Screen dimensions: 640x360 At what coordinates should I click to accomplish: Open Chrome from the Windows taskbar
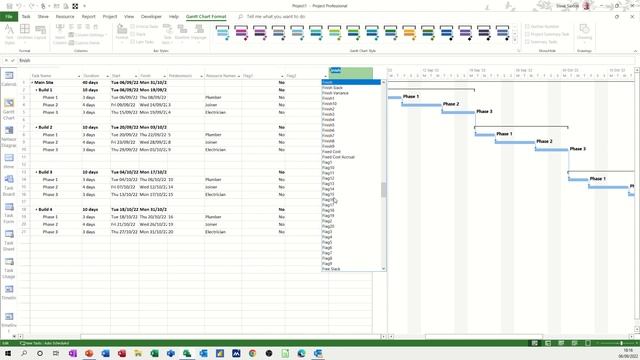click(252, 353)
